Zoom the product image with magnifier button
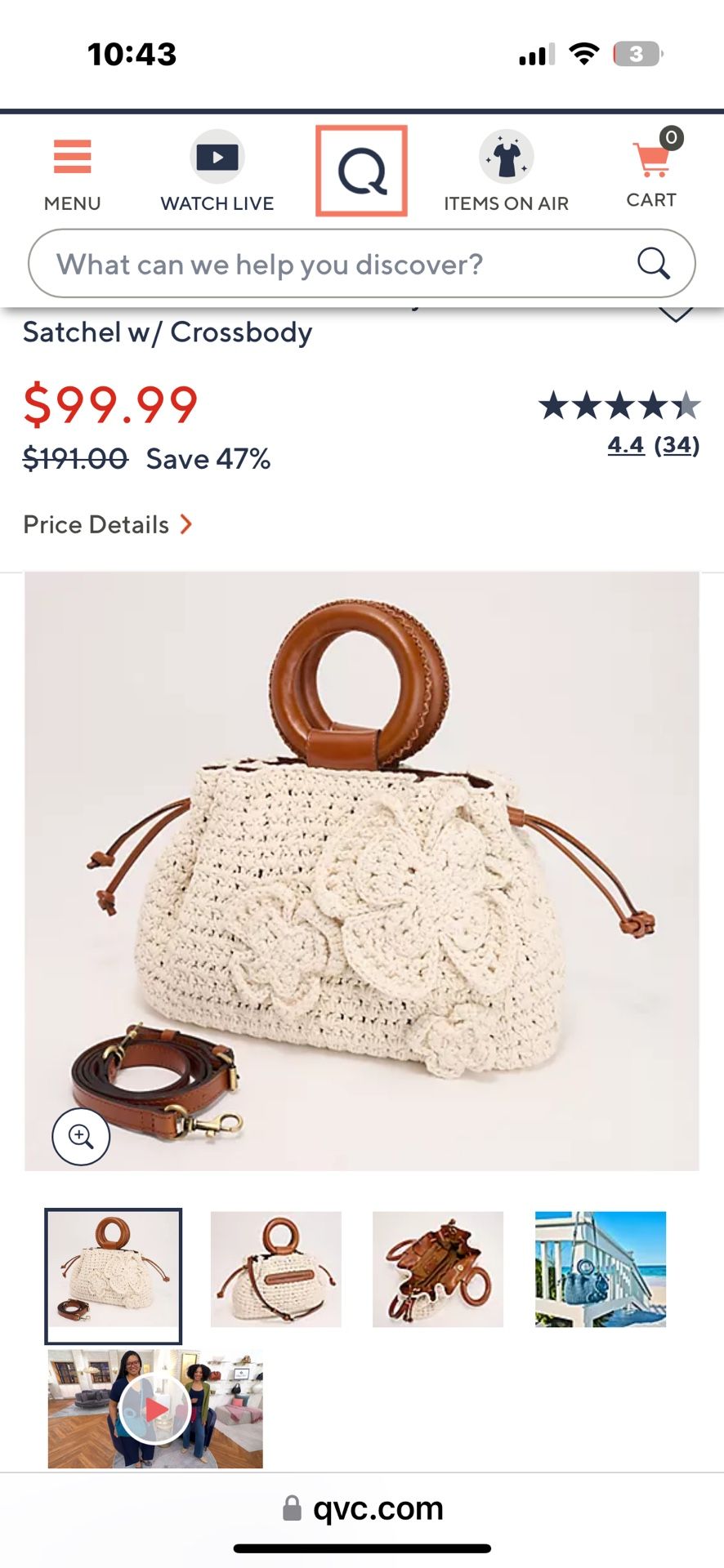The height and width of the screenshot is (1568, 724). pos(81,1136)
